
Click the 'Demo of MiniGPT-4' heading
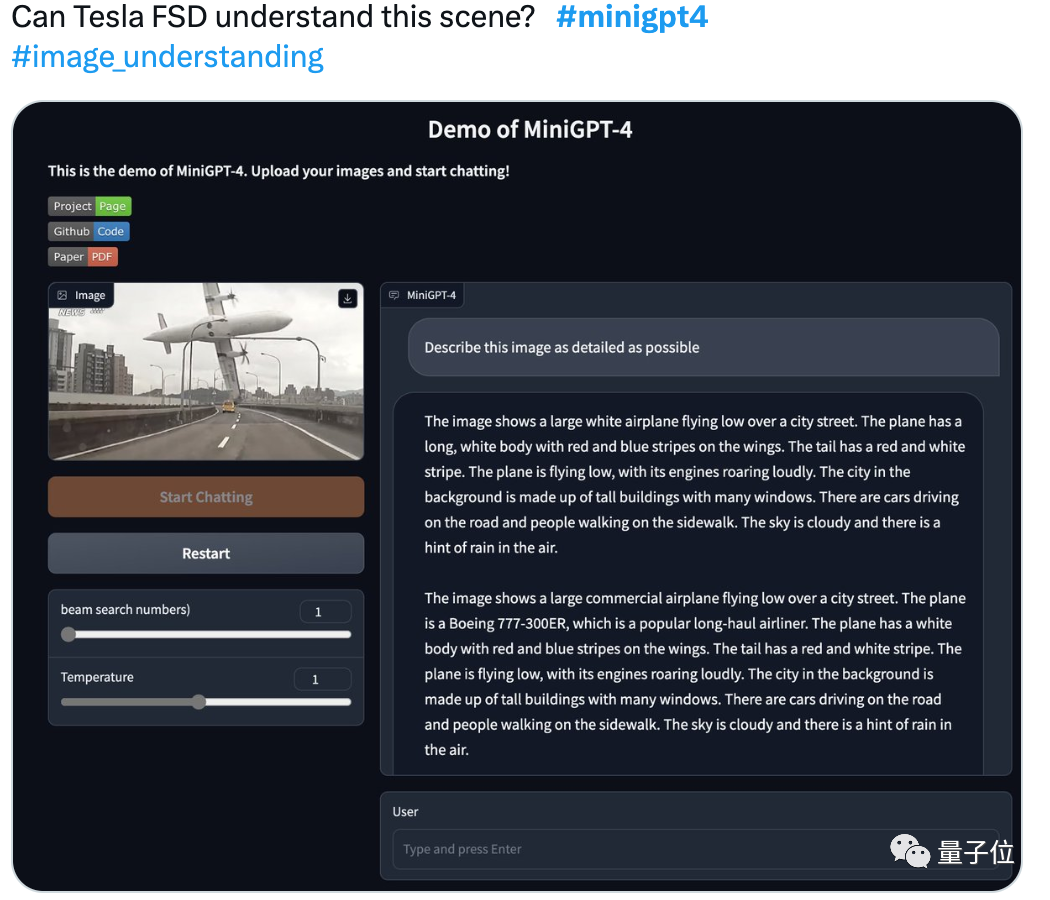coord(530,130)
